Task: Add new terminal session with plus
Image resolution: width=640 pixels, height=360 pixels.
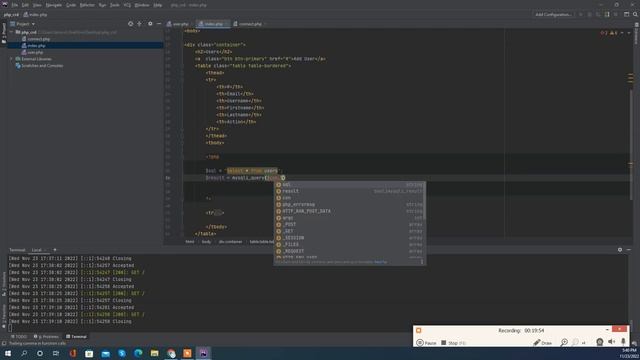Action: pyautogui.click(x=55, y=250)
